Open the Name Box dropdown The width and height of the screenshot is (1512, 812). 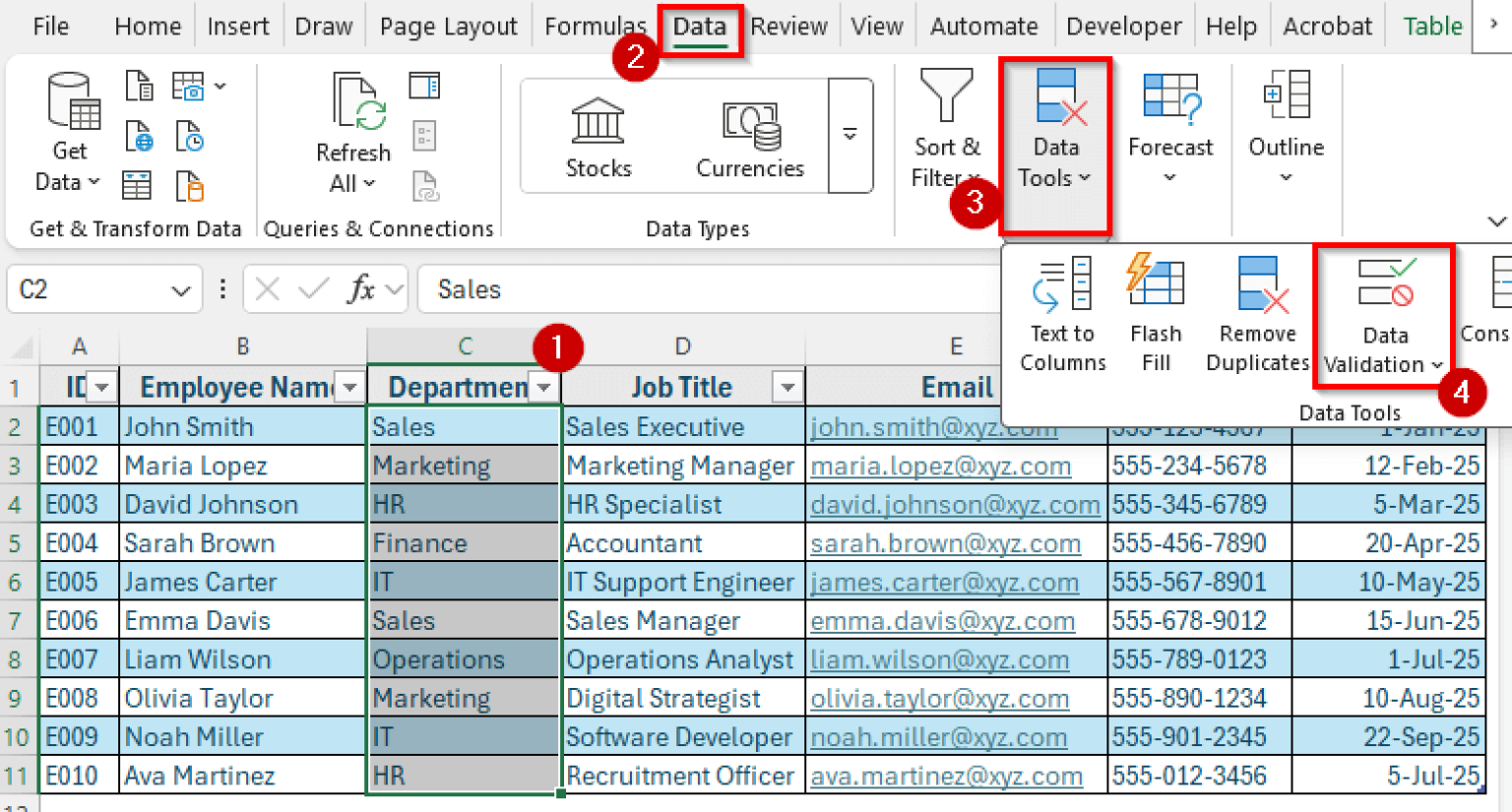point(180,288)
